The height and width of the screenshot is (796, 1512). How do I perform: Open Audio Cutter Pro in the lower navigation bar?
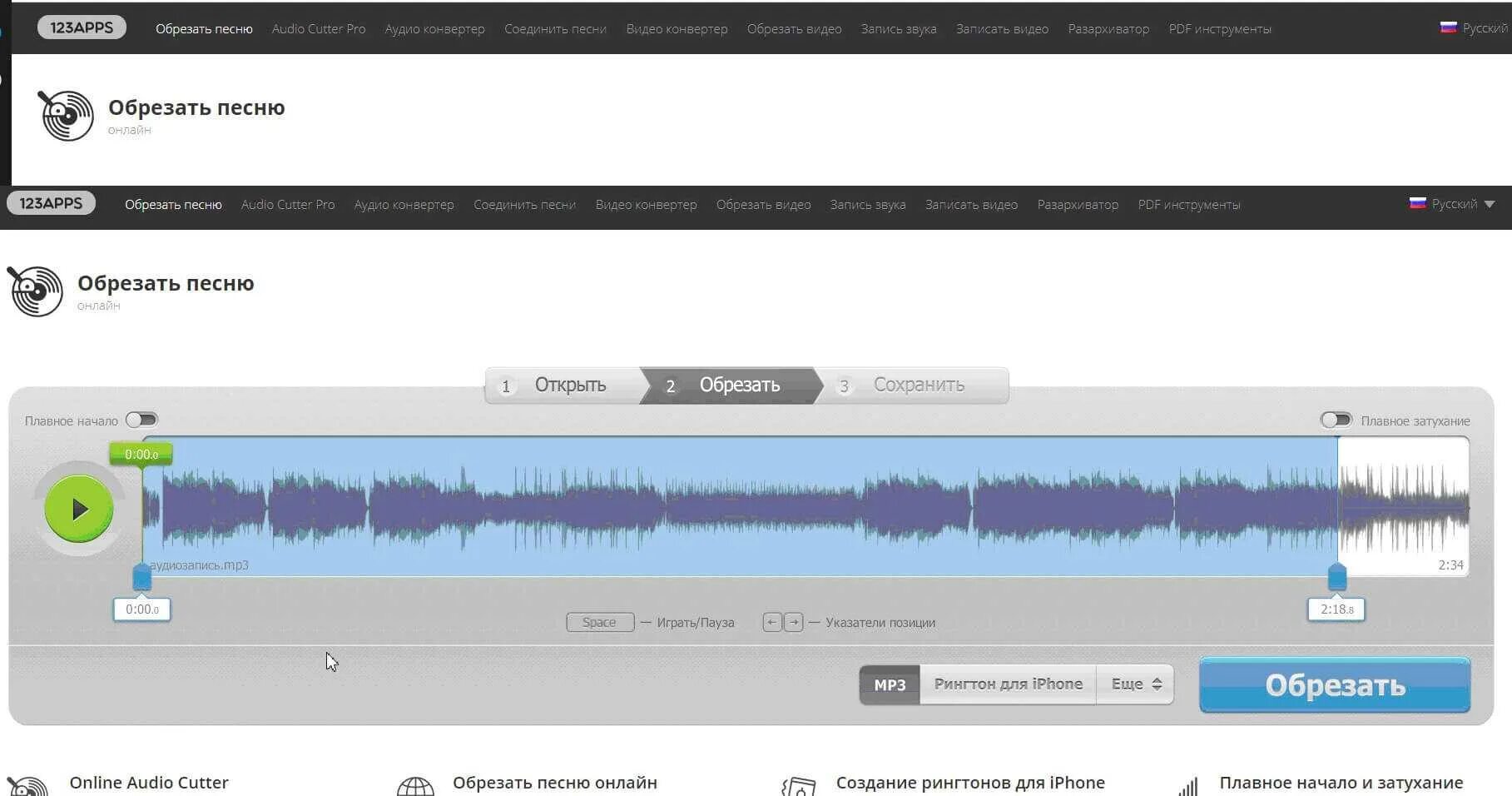(288, 204)
